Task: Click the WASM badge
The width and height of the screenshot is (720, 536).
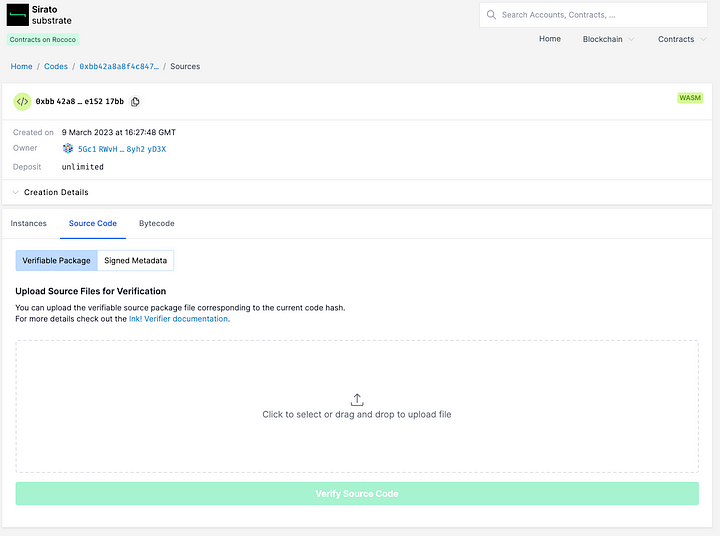Action: pyautogui.click(x=690, y=98)
